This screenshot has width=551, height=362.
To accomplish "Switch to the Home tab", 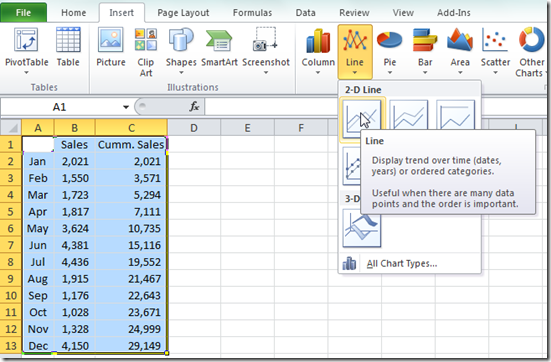I will tap(73, 13).
